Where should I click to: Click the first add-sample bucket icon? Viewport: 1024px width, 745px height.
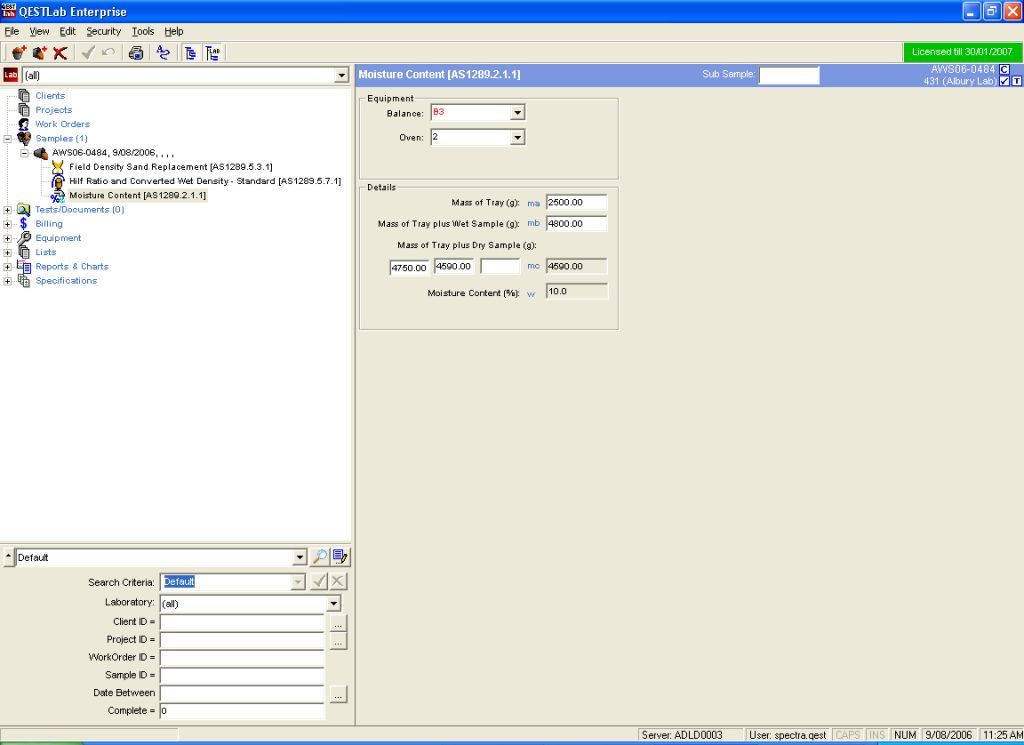tap(18, 53)
